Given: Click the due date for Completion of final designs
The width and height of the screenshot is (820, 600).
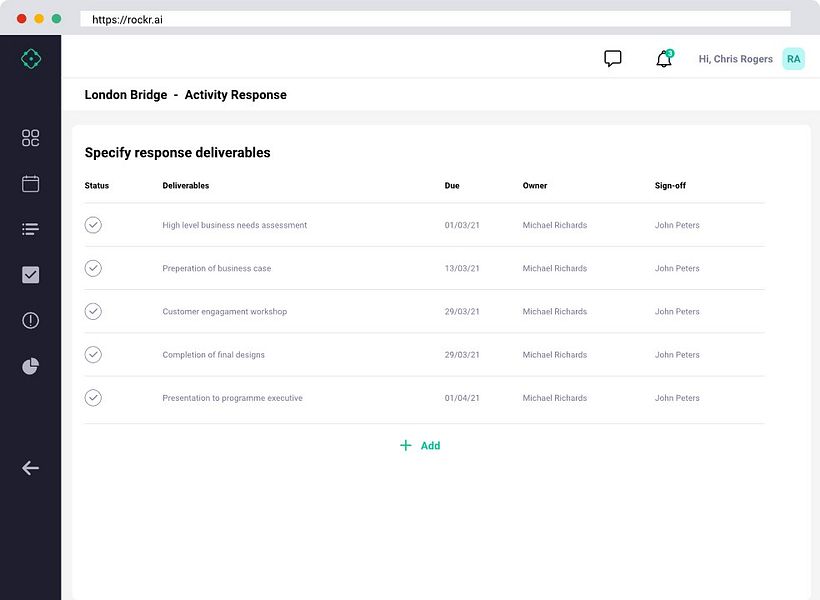Looking at the screenshot, I should coord(462,355).
